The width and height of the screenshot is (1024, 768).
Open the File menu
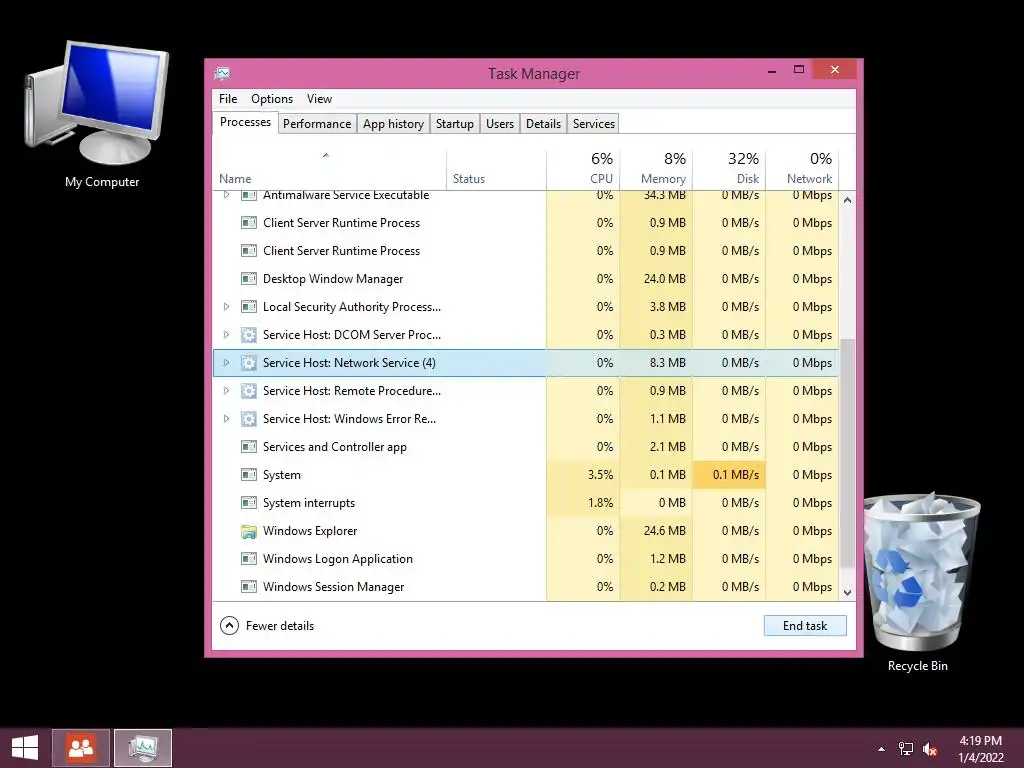point(228,99)
